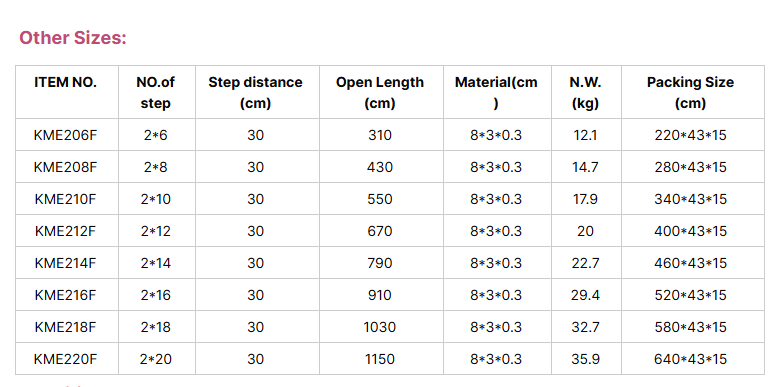Click the KME218F table cell

click(65, 327)
